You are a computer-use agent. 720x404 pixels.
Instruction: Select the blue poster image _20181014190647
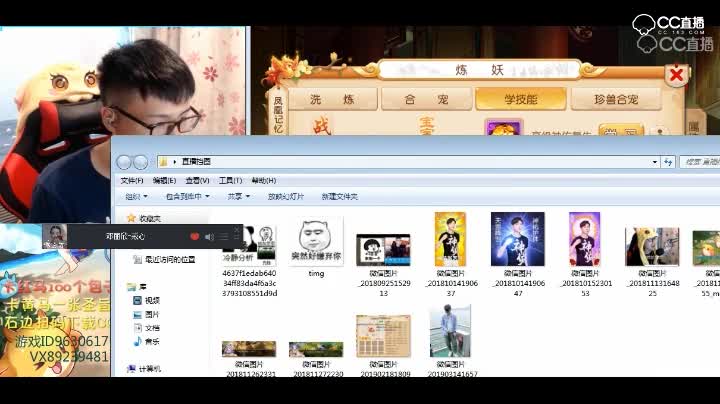click(518, 239)
